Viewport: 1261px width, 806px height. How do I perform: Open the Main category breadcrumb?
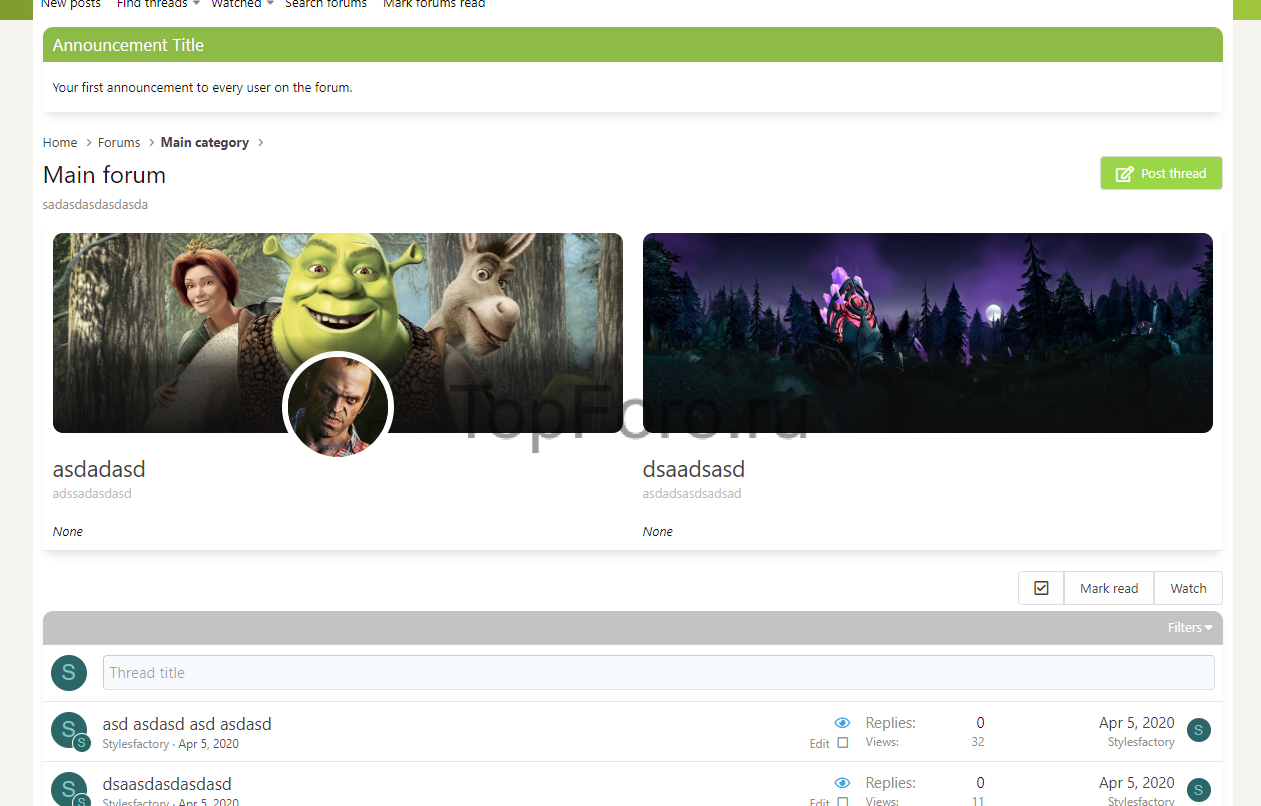coord(205,143)
